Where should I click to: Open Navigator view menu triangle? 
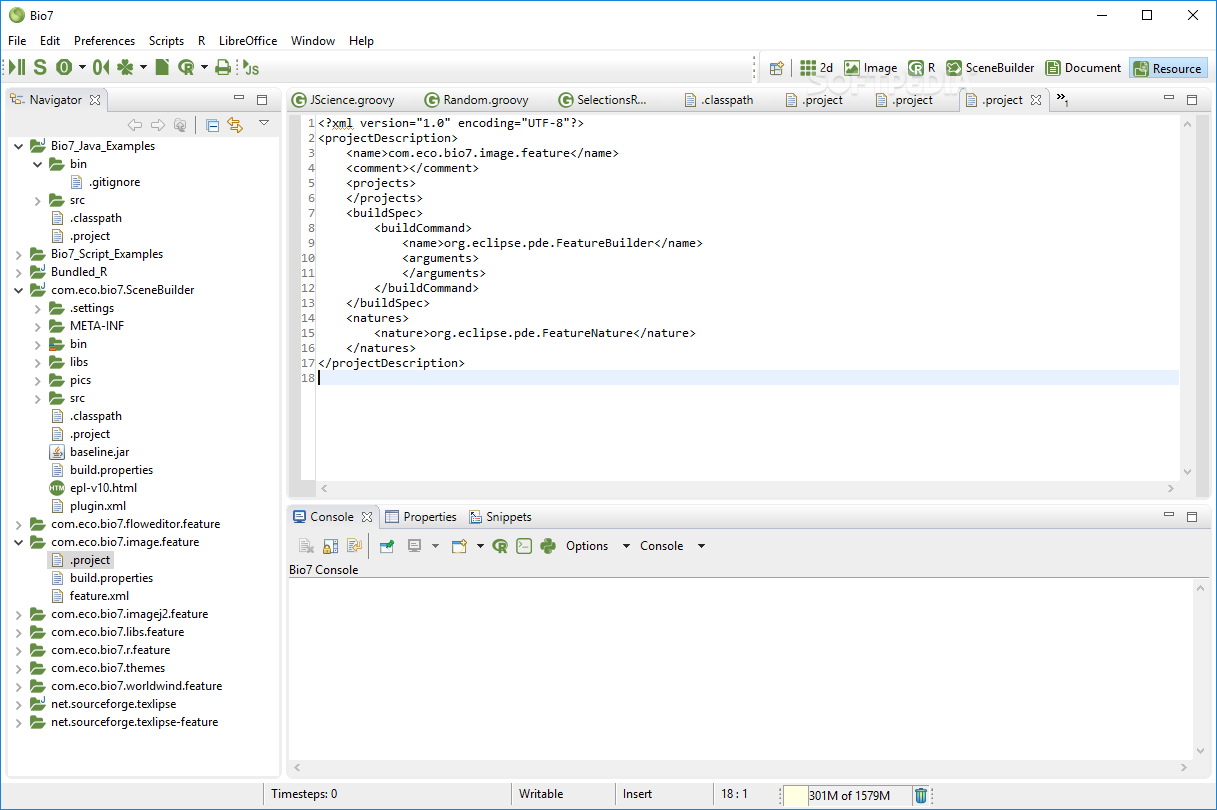(264, 123)
